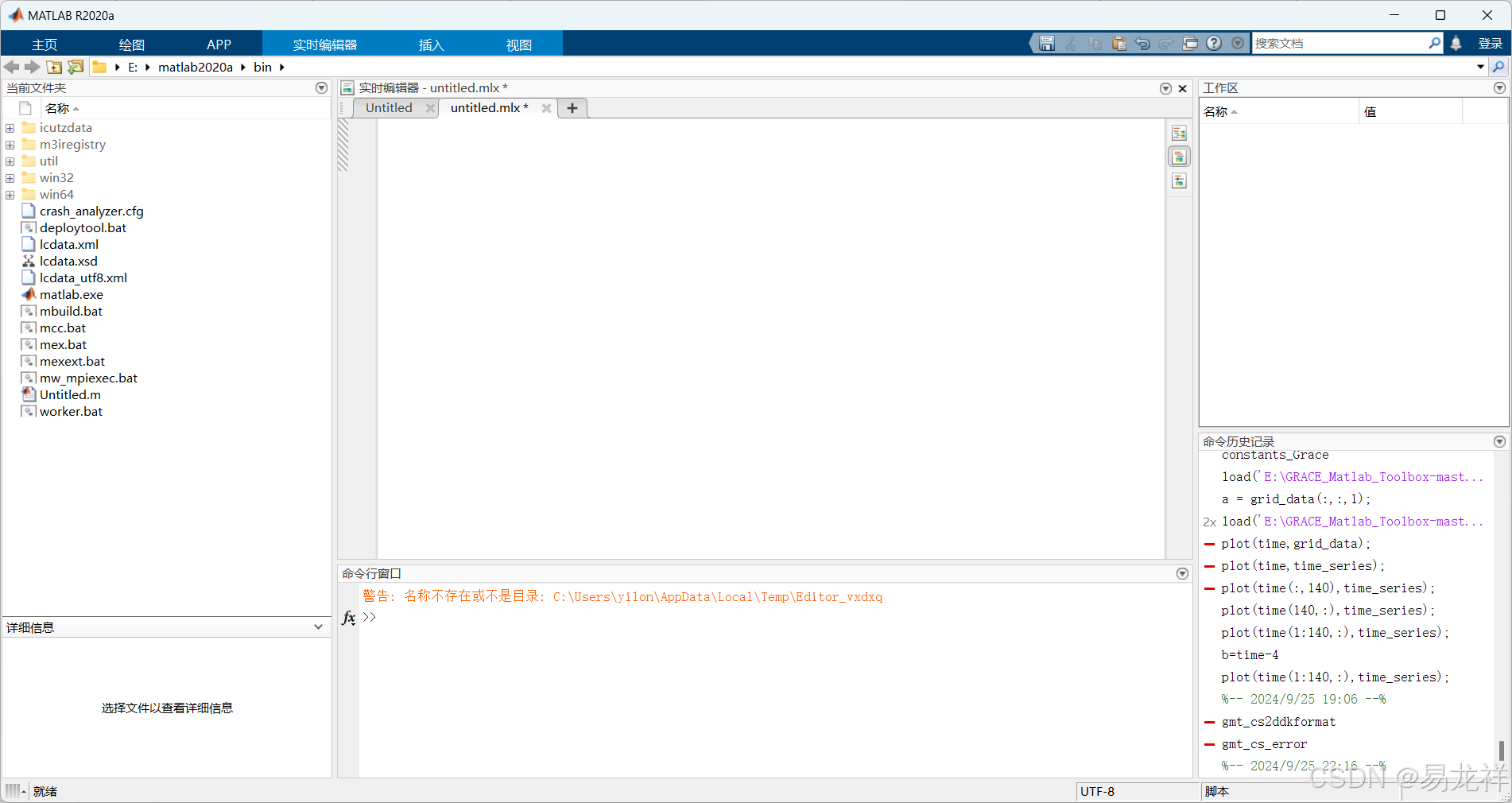The width and height of the screenshot is (1512, 803).
Task: Click the 登录 sign-in button
Action: click(1490, 44)
